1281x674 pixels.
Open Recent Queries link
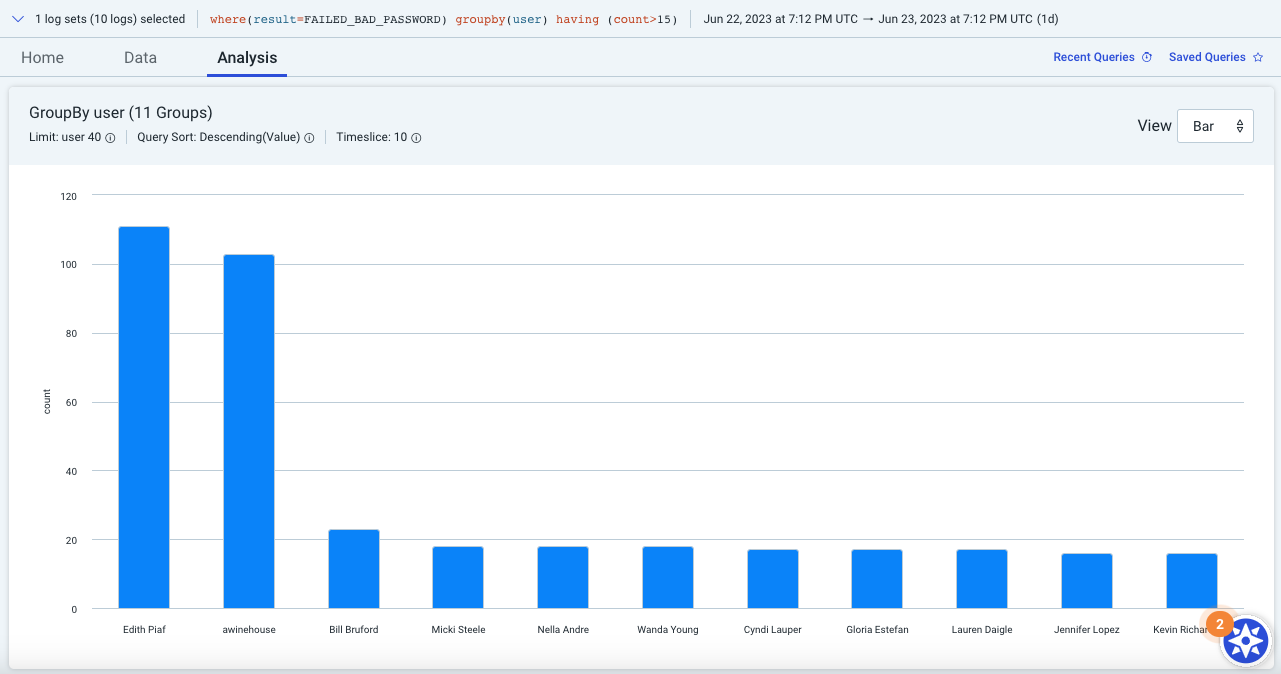[x=1094, y=58]
